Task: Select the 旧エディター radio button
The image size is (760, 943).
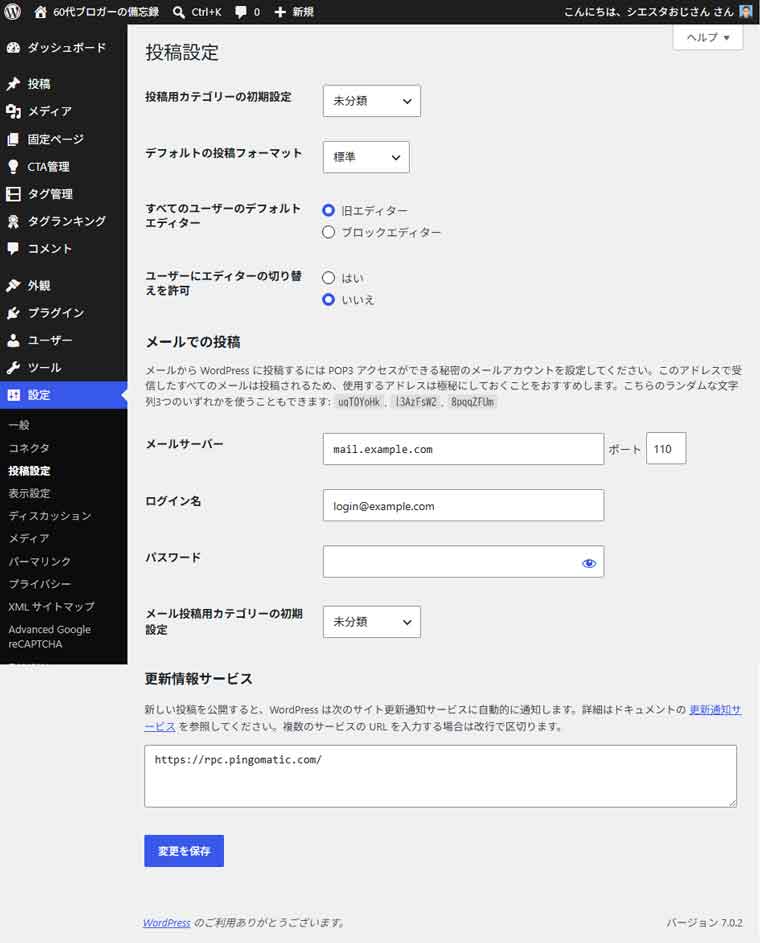Action: pos(328,210)
